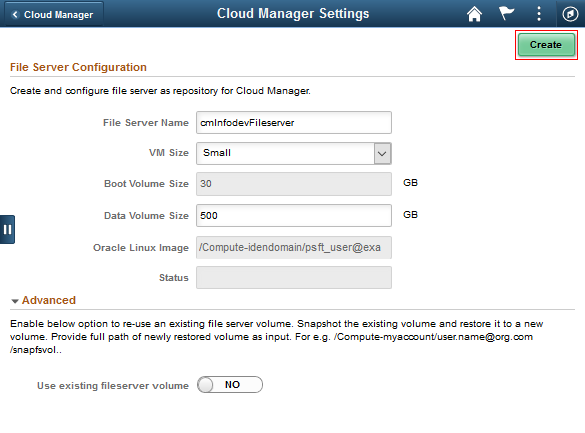585x433 pixels.
Task: Edit the File Server Name field
Action: tap(294, 122)
